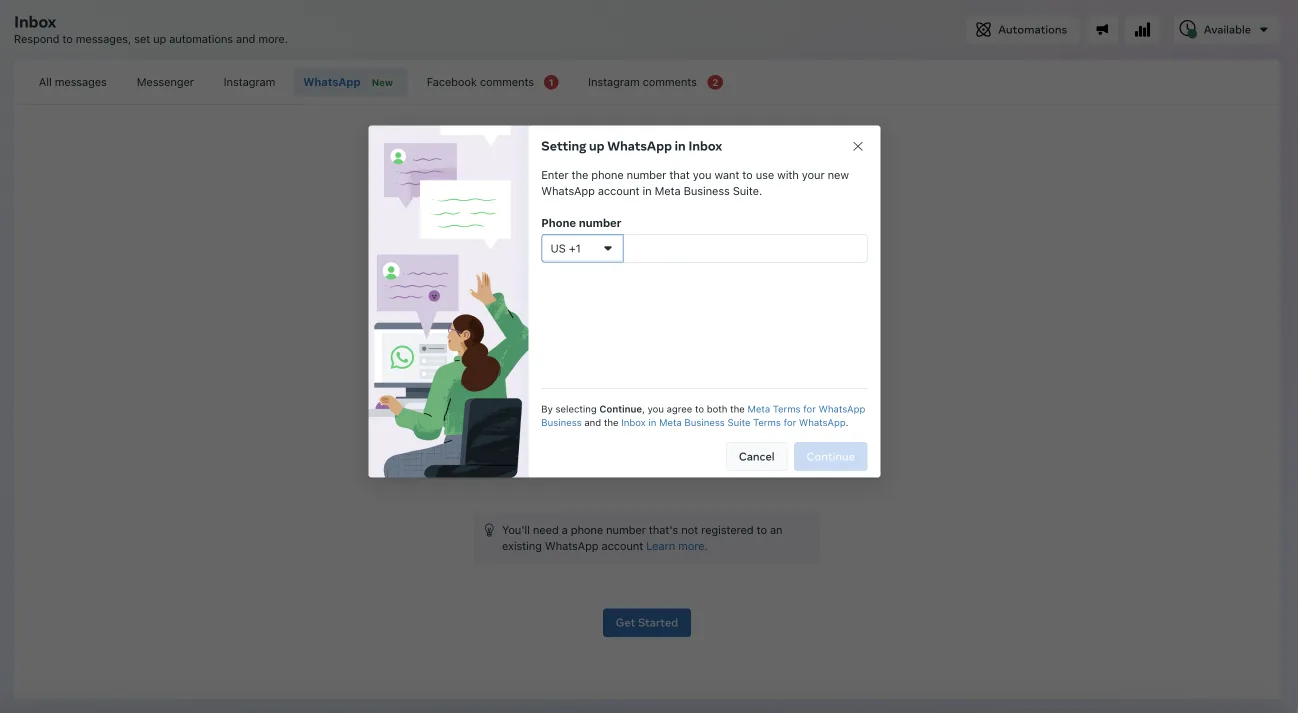This screenshot has height=713, width=1298.
Task: Switch to the All messages tab
Action: tap(71, 82)
